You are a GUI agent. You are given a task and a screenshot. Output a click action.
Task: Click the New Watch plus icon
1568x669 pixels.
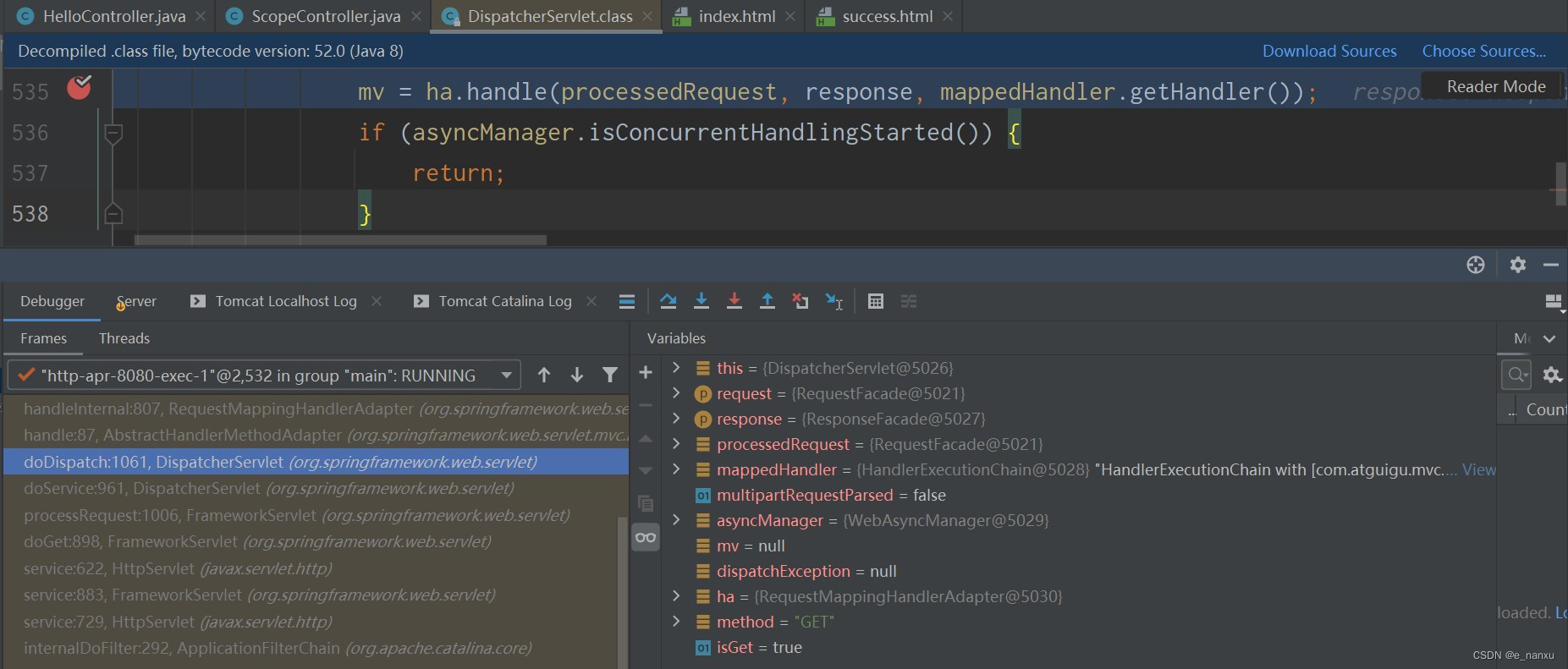646,372
